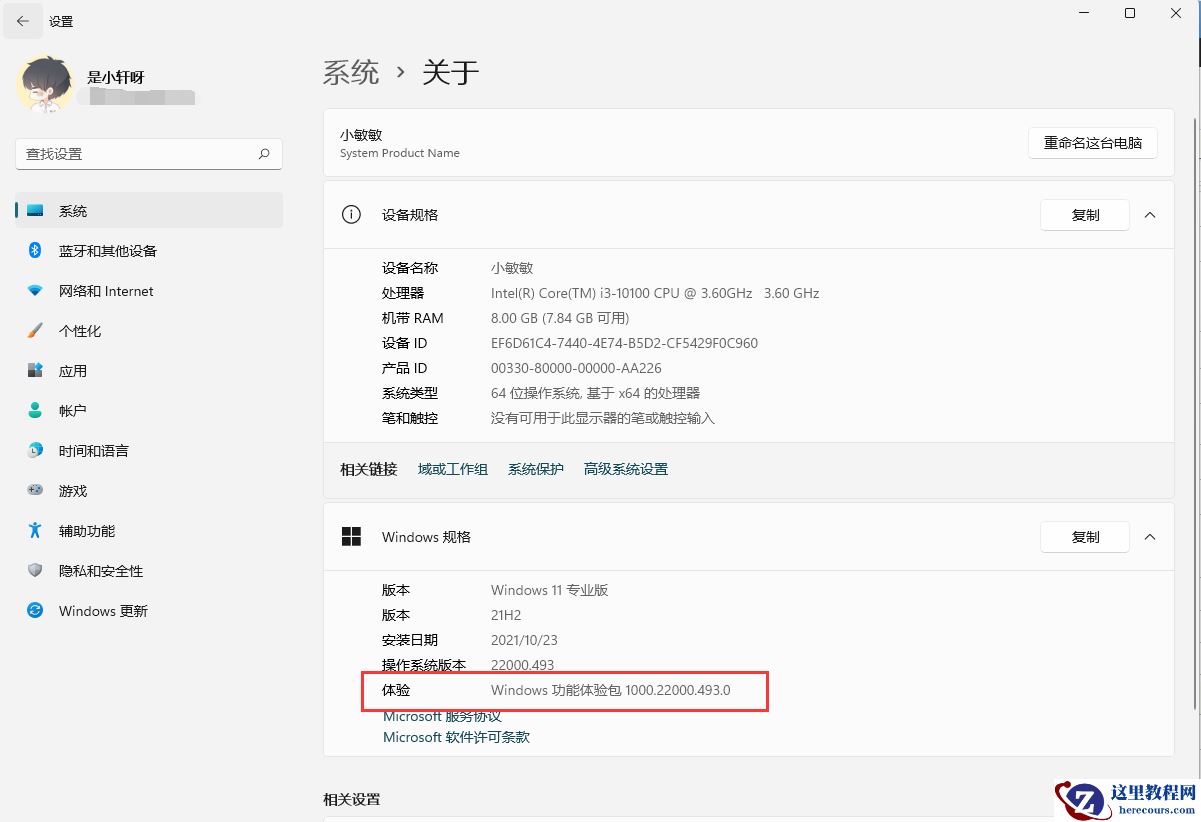Click the 查找设置 search field
This screenshot has height=822, width=1201.
[148, 154]
